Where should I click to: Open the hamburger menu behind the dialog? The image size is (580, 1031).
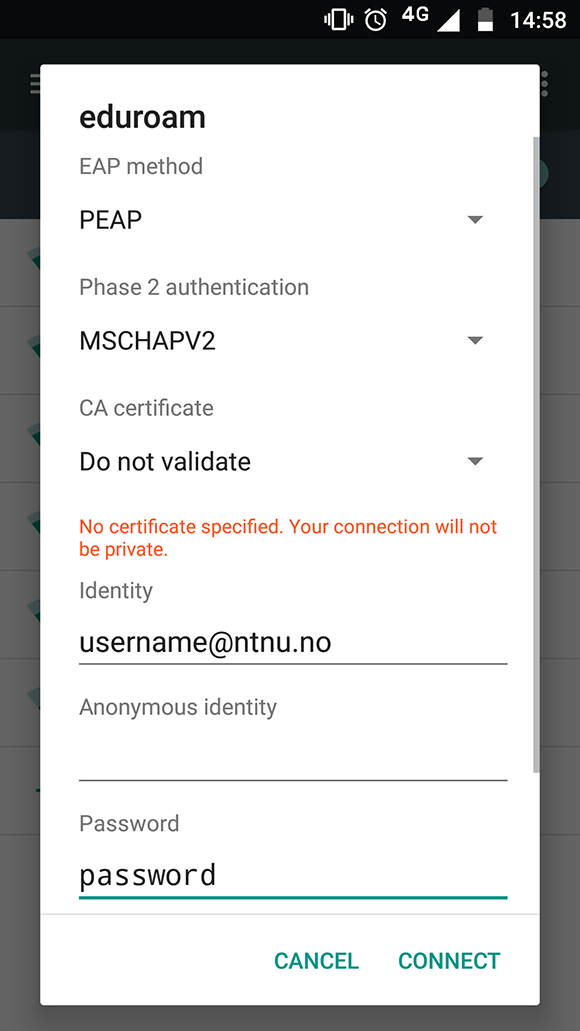pos(36,84)
